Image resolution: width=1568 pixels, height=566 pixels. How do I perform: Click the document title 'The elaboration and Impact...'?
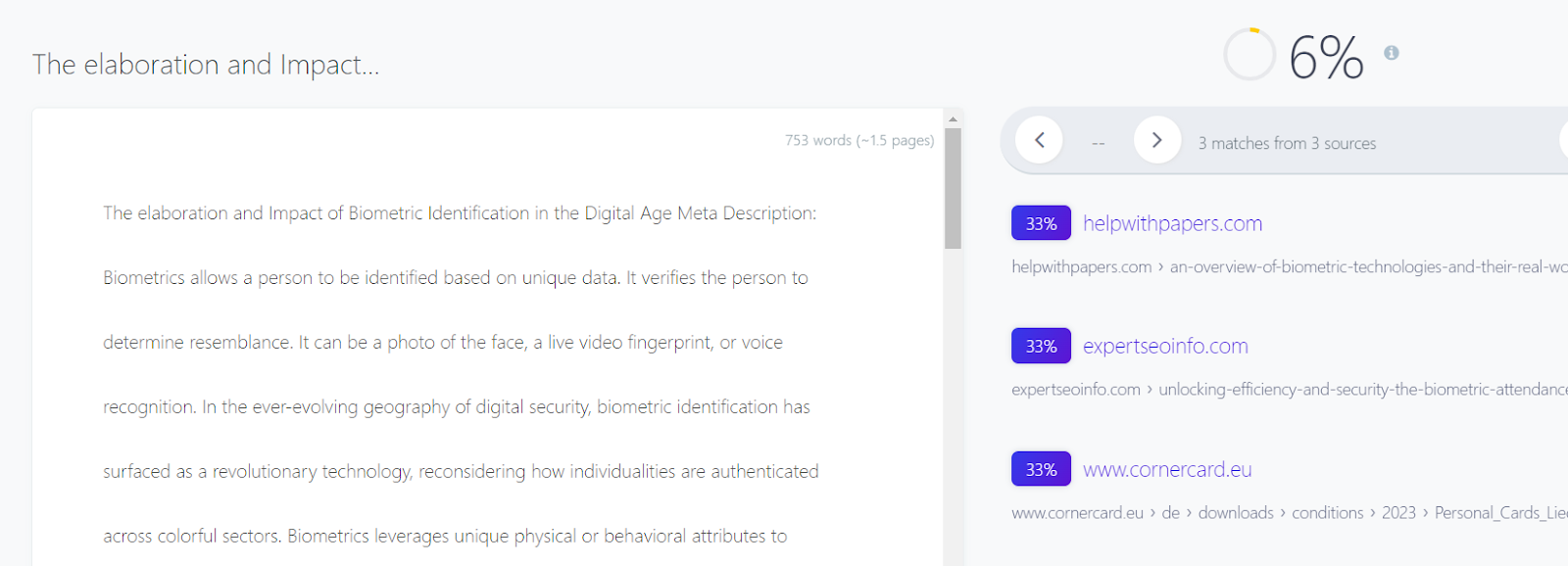206,65
